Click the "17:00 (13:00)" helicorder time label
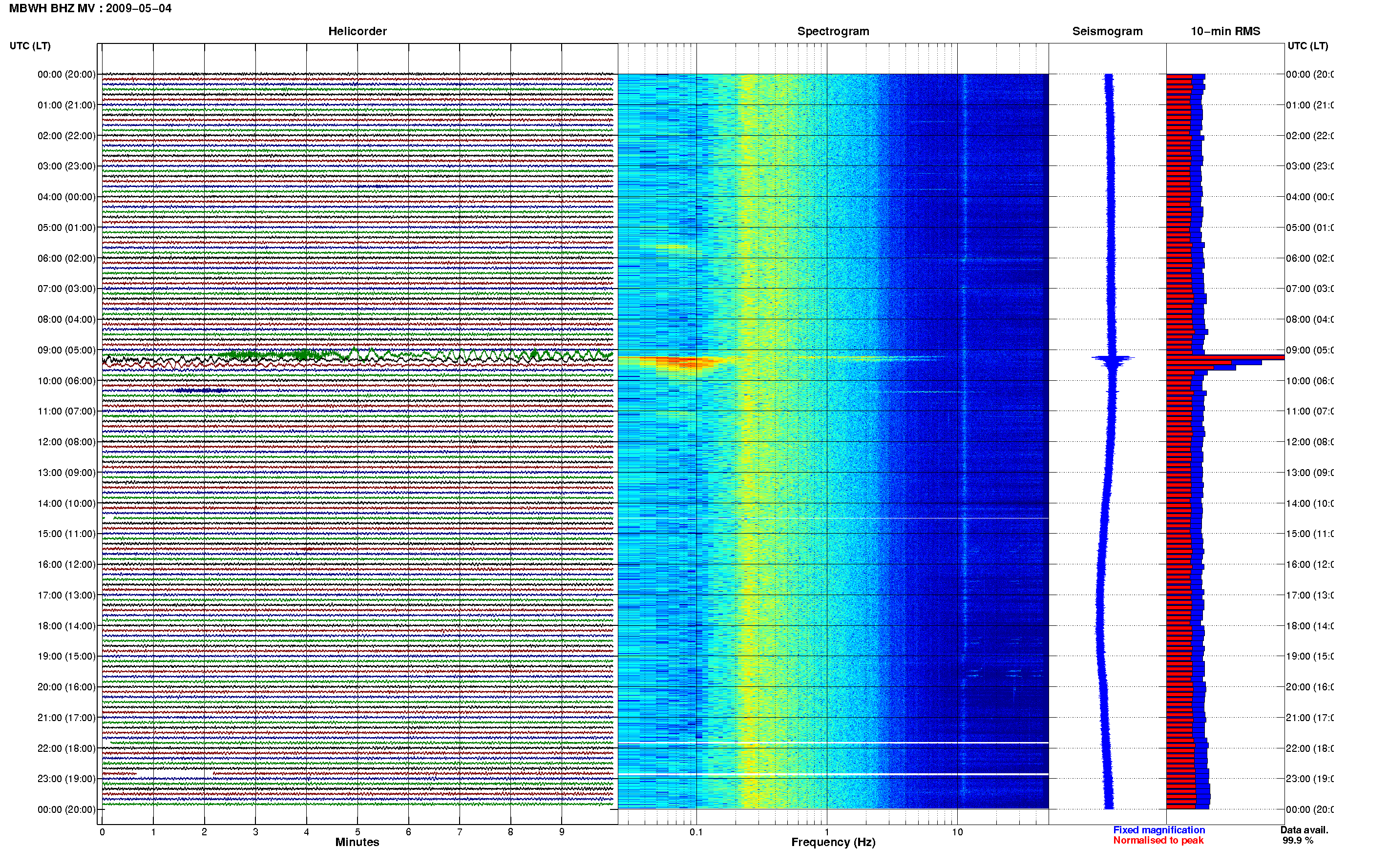The height and width of the screenshot is (868, 1389). (x=66, y=595)
